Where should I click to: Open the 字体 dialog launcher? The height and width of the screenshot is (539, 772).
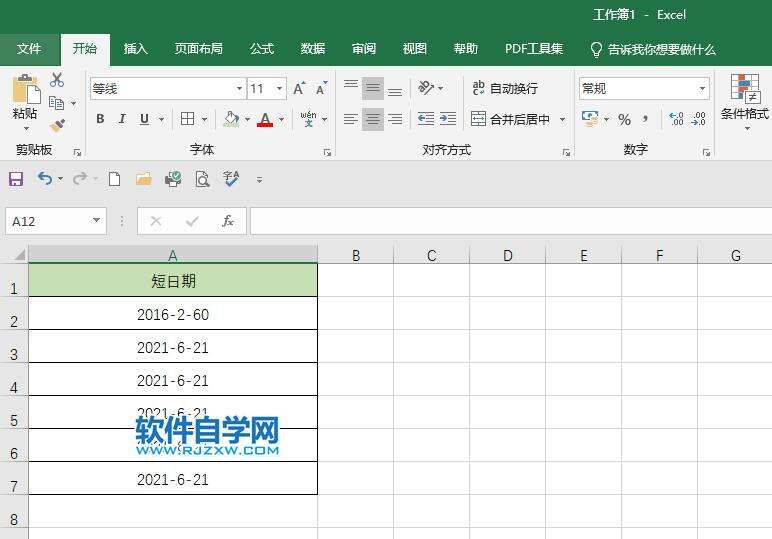327,153
